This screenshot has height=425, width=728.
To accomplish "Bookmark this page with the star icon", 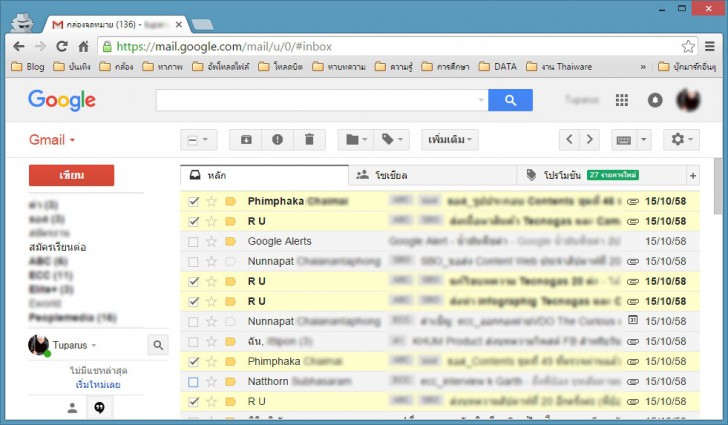I will 688,46.
